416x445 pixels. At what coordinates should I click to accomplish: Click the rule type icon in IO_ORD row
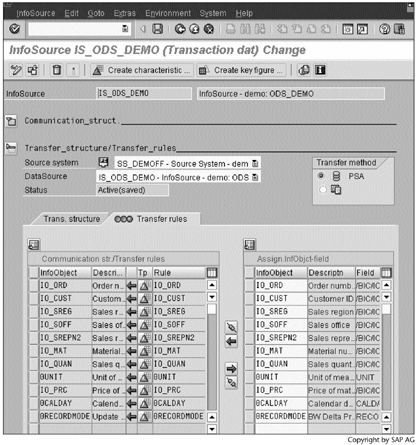click(144, 286)
